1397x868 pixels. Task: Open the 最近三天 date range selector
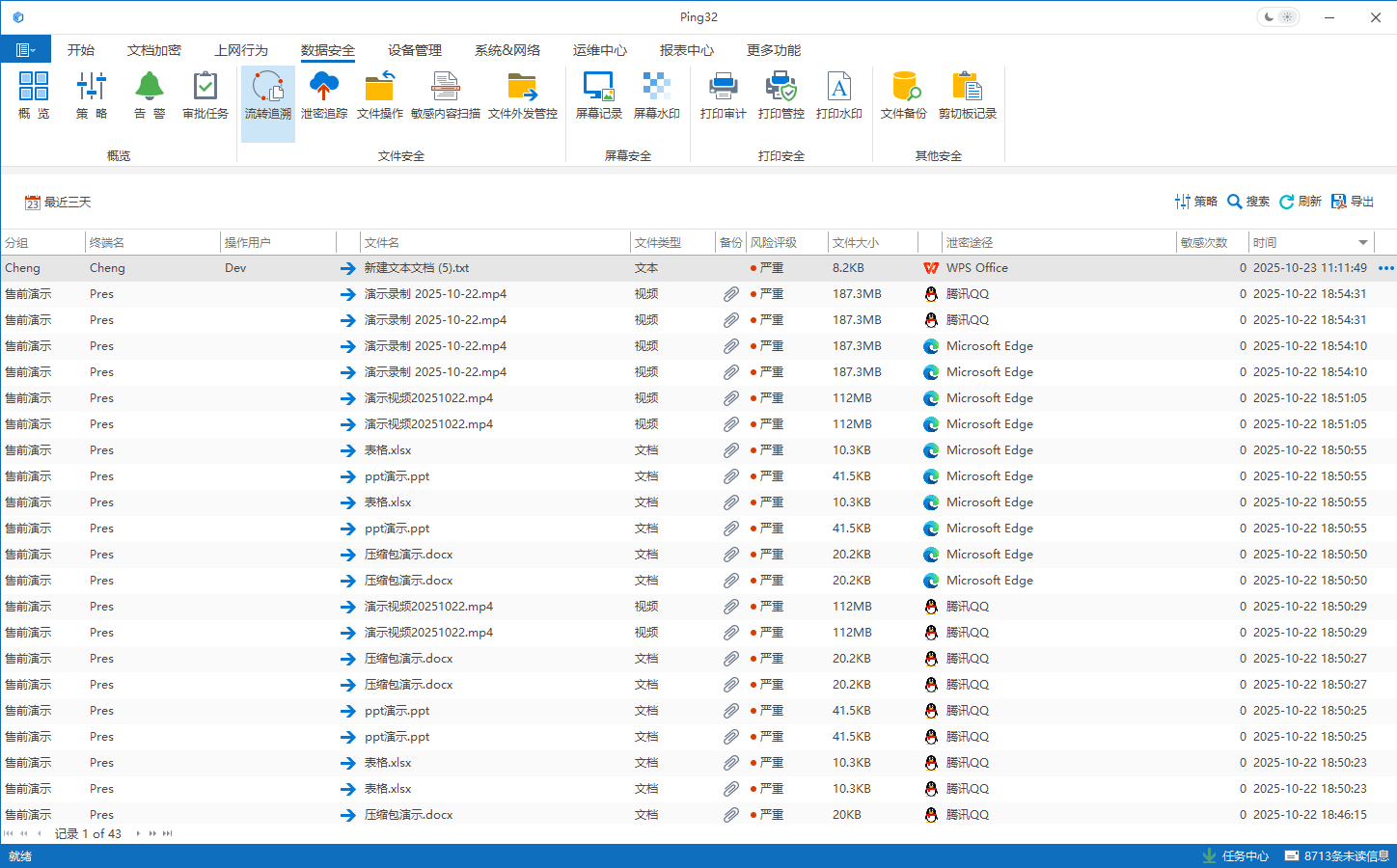59,203
